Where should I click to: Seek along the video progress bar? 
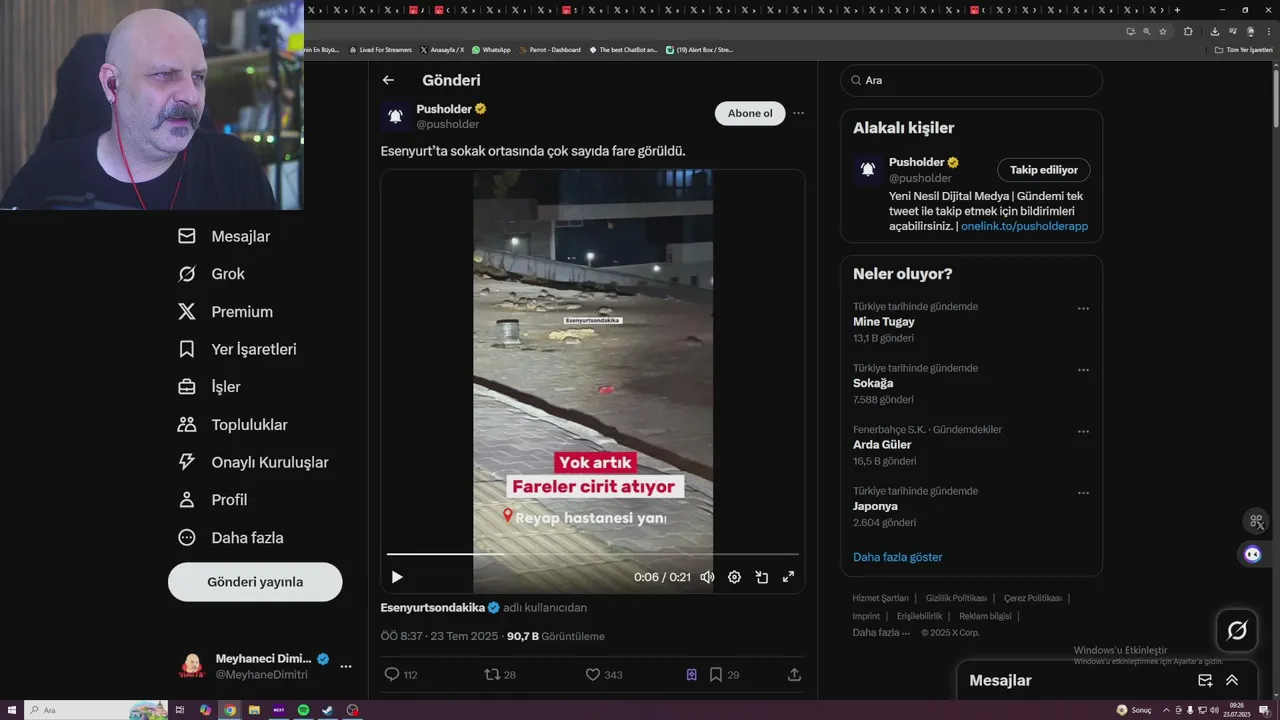[593, 554]
